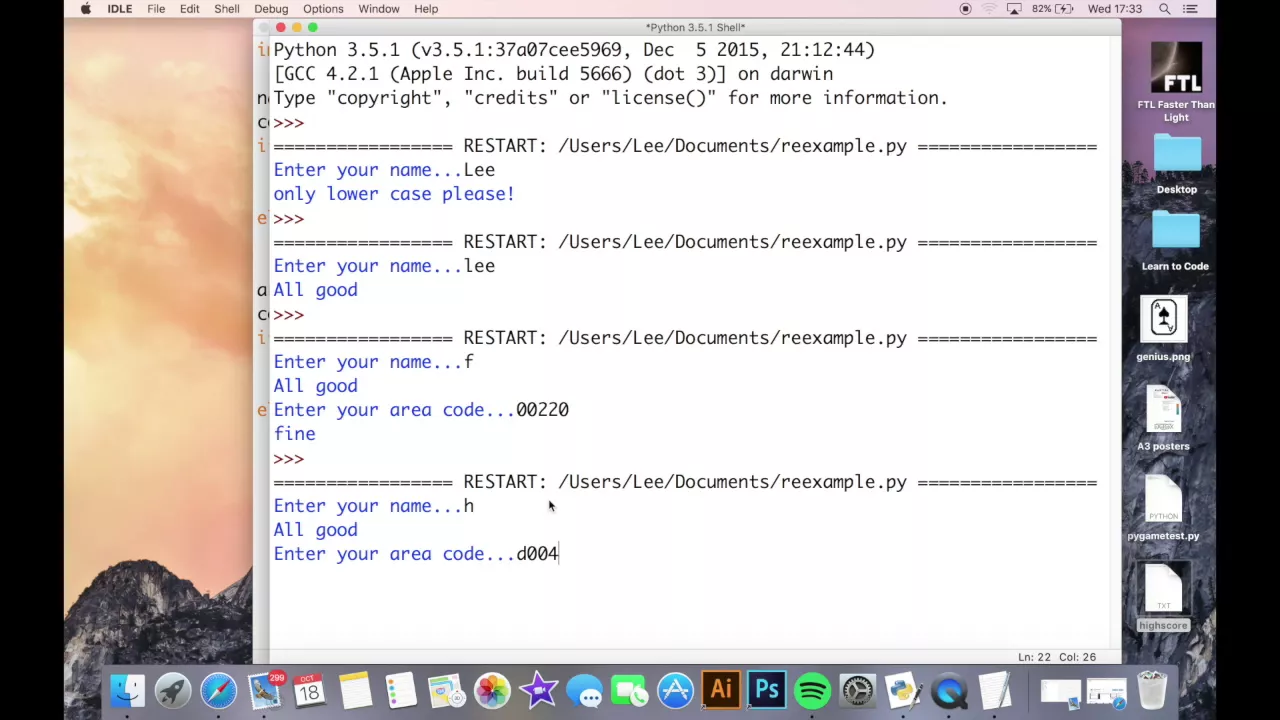This screenshot has width=1280, height=720.
Task: Click the Col: 26 status indicator
Action: [x=1077, y=657]
